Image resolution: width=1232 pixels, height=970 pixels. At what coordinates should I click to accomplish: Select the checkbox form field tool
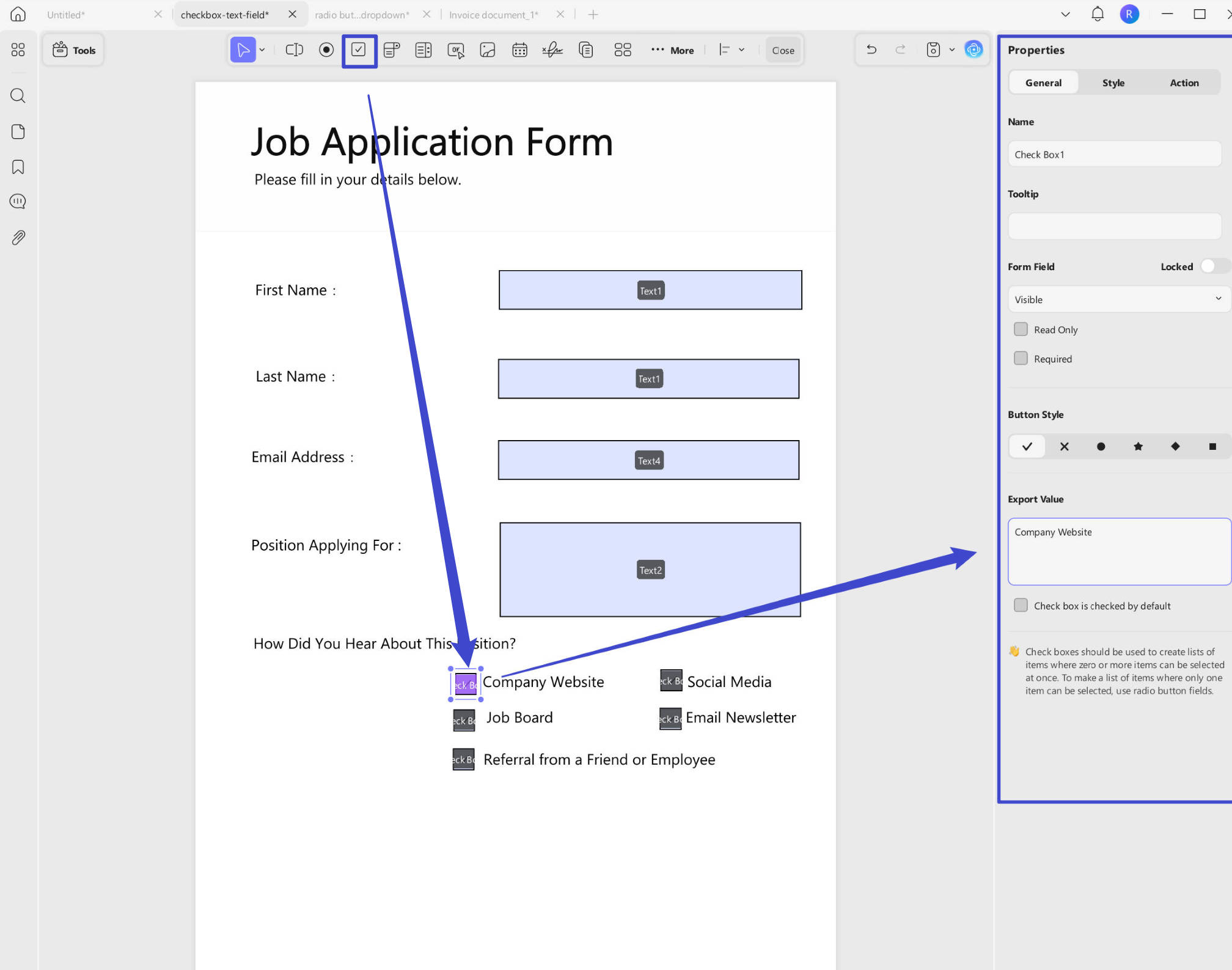359,50
